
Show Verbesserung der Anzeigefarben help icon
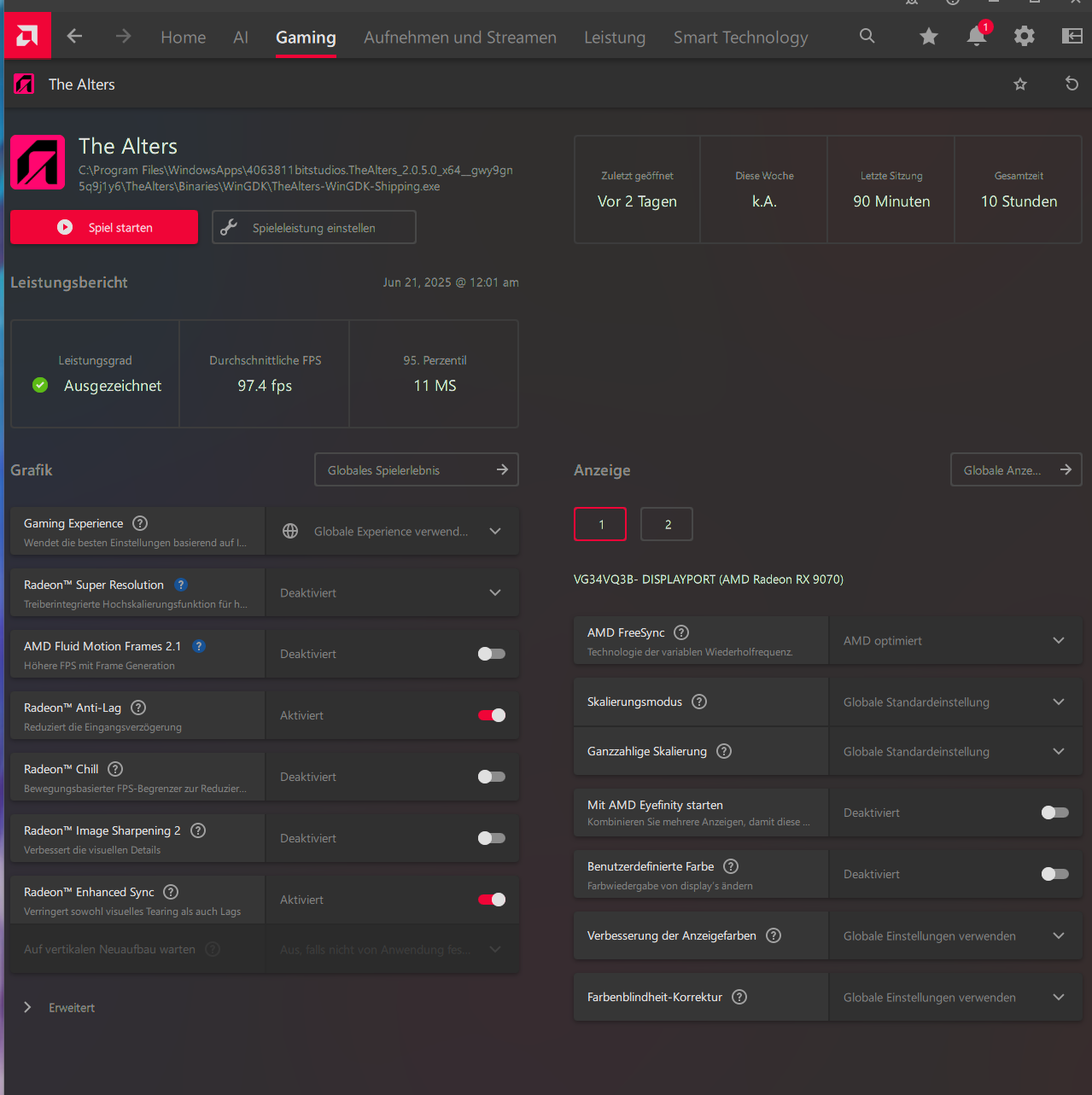coord(774,935)
